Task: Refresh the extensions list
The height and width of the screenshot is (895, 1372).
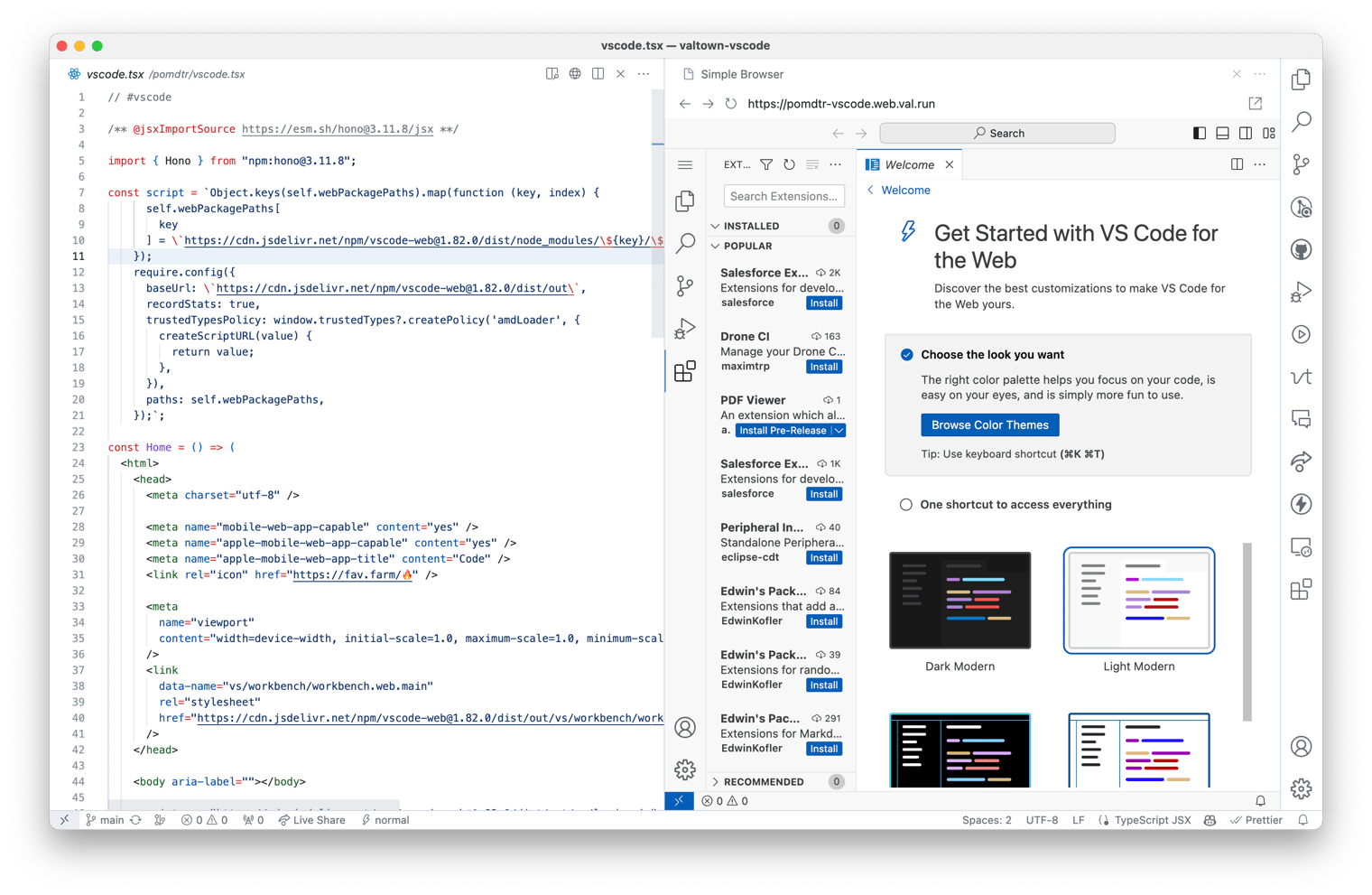Action: pos(789,164)
